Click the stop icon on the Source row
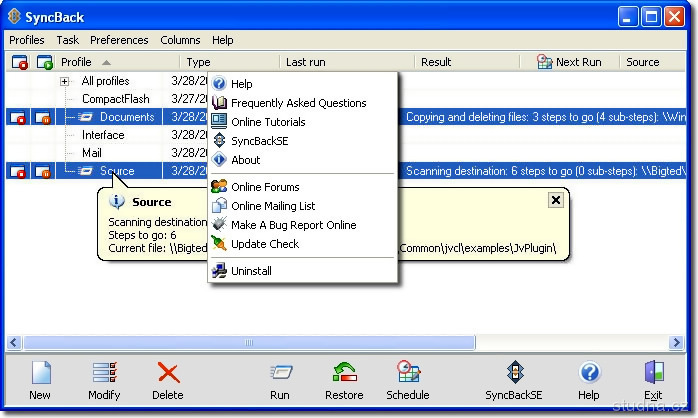 point(20,172)
